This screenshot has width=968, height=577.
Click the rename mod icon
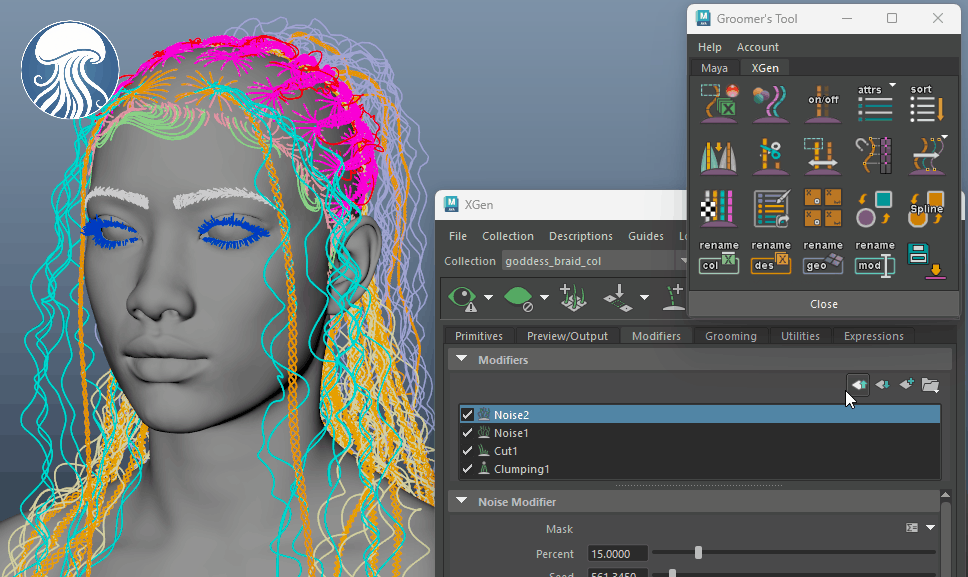pyautogui.click(x=875, y=258)
